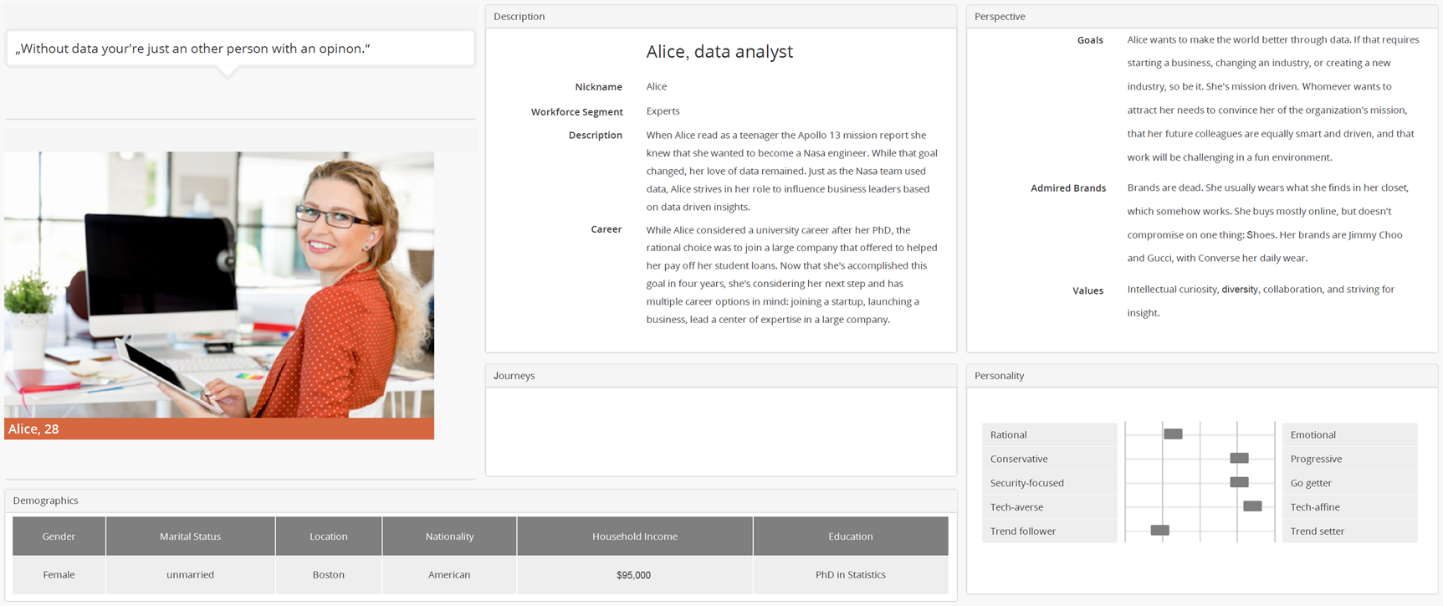
Task: Click the Marital Status column header
Action: point(190,536)
